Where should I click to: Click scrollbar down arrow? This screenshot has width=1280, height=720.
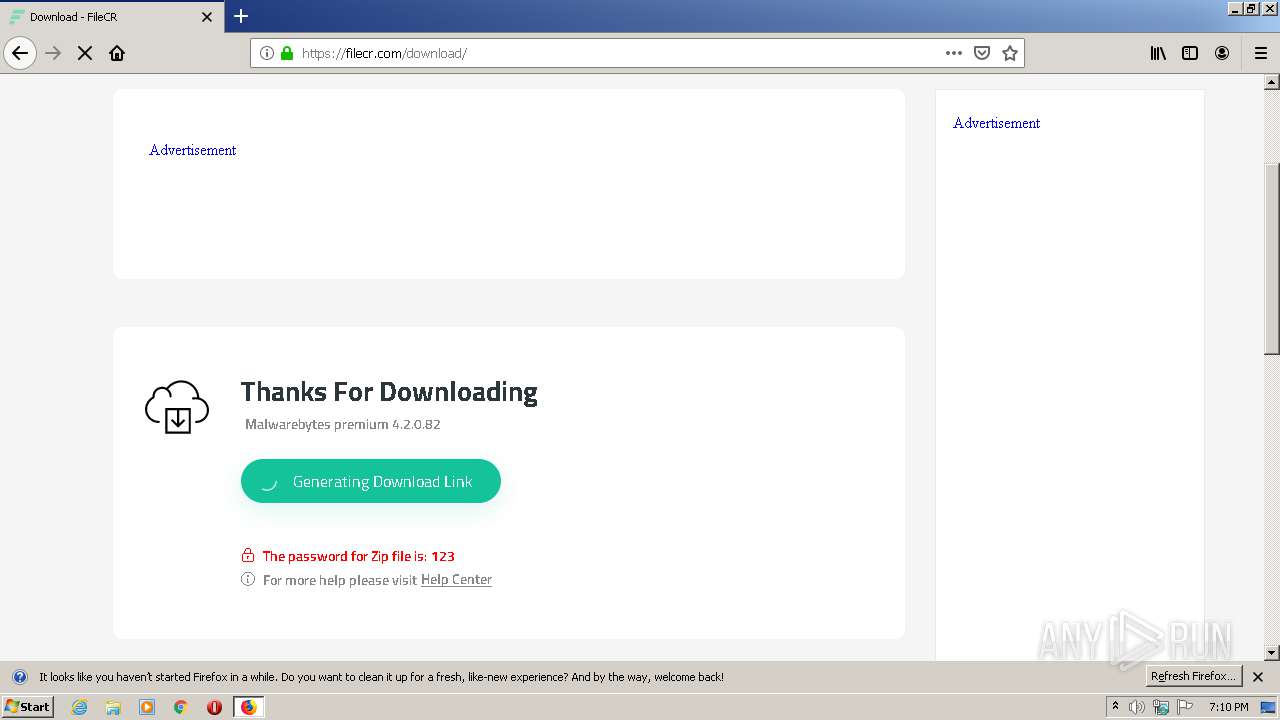(x=1272, y=653)
